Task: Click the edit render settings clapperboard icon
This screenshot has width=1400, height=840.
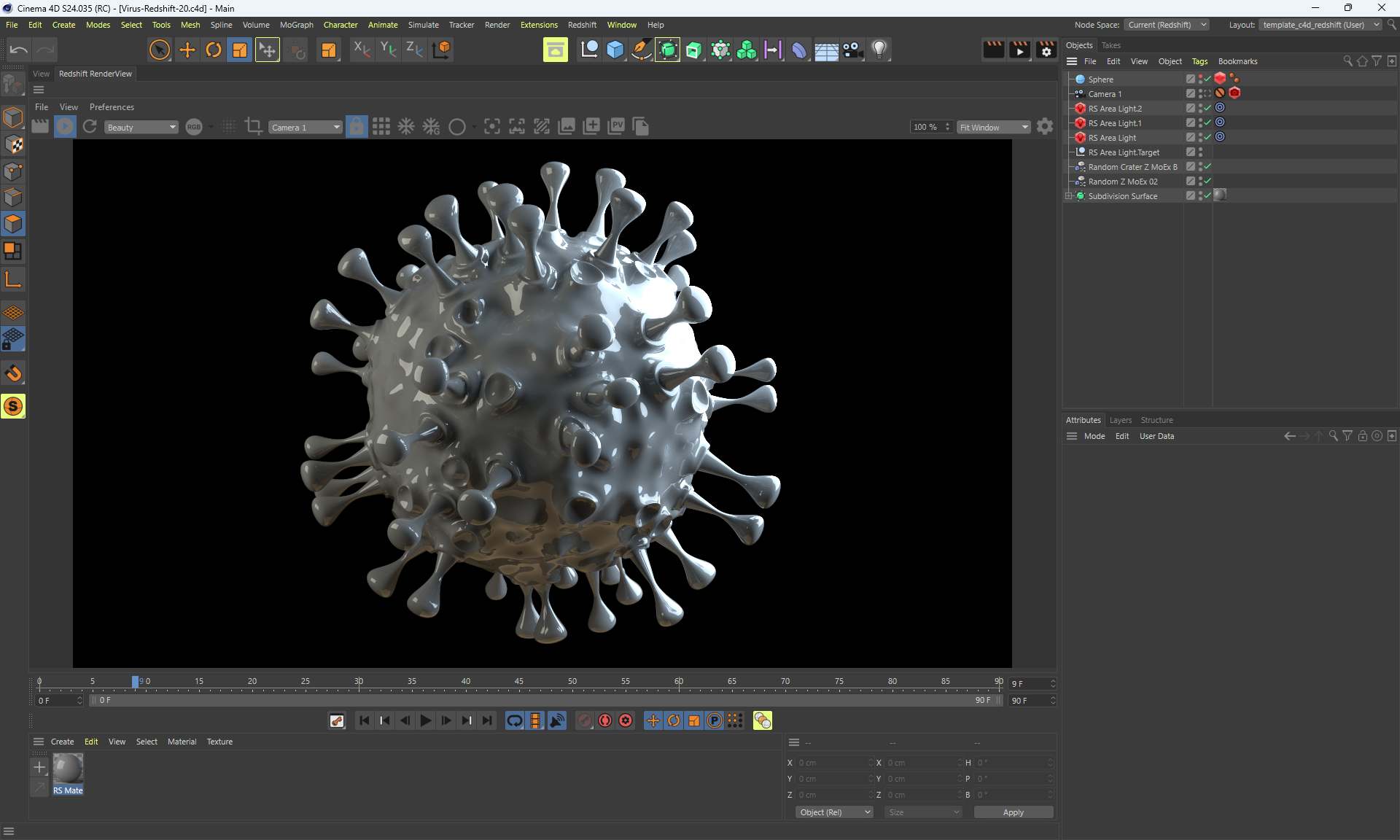Action: 1046,50
